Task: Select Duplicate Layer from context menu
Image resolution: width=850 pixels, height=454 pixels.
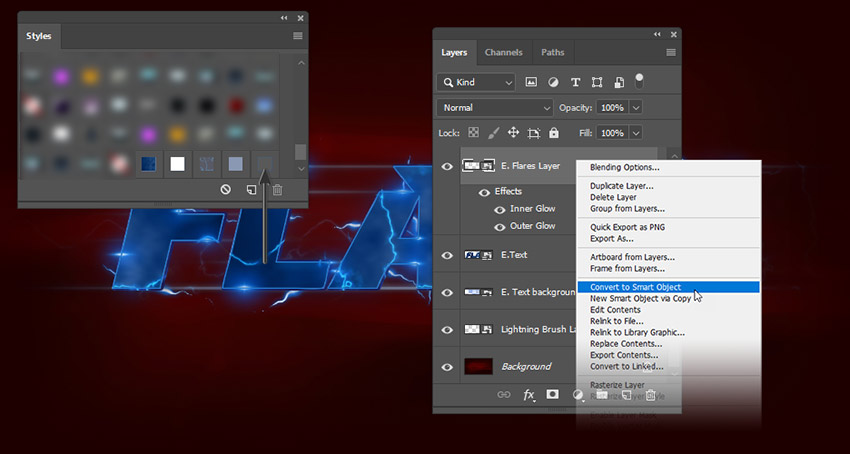Action: [621, 186]
